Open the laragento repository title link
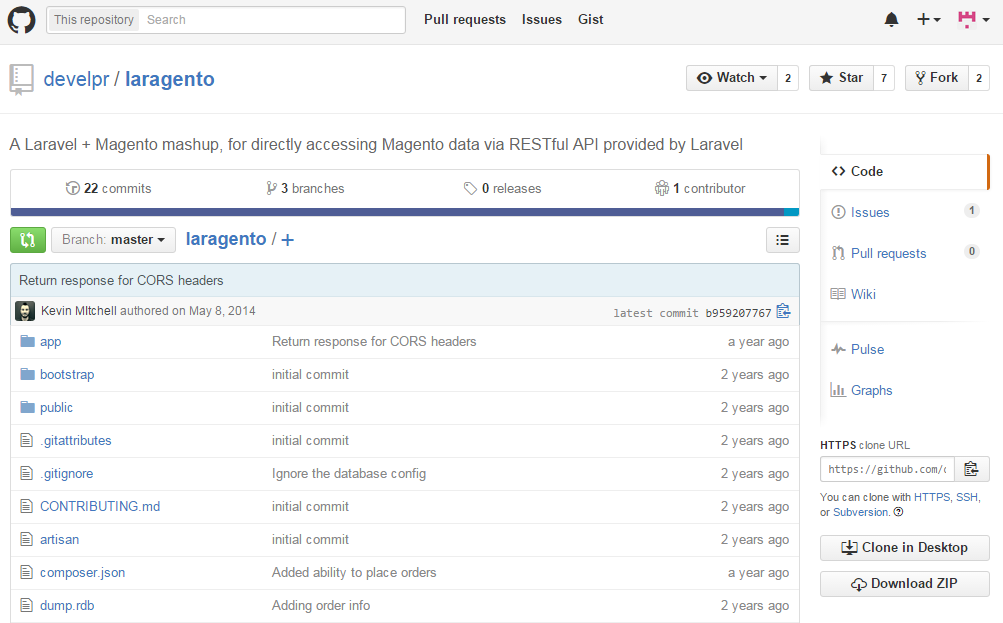 pos(170,79)
